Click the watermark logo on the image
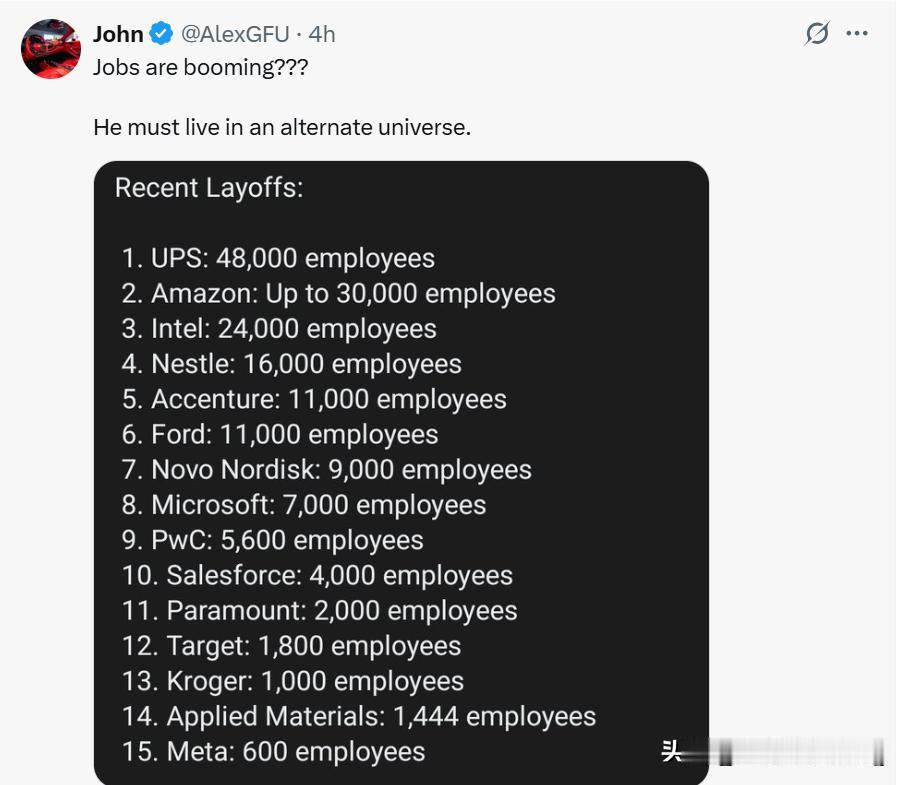 [672, 751]
